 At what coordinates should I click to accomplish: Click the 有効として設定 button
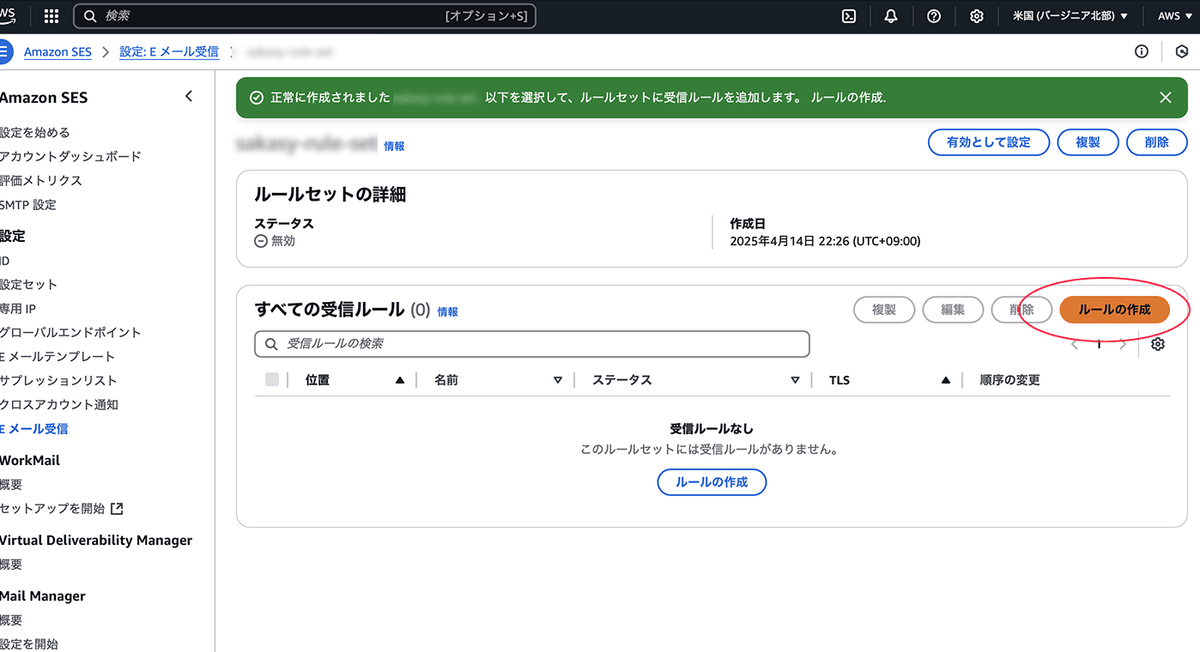(988, 142)
